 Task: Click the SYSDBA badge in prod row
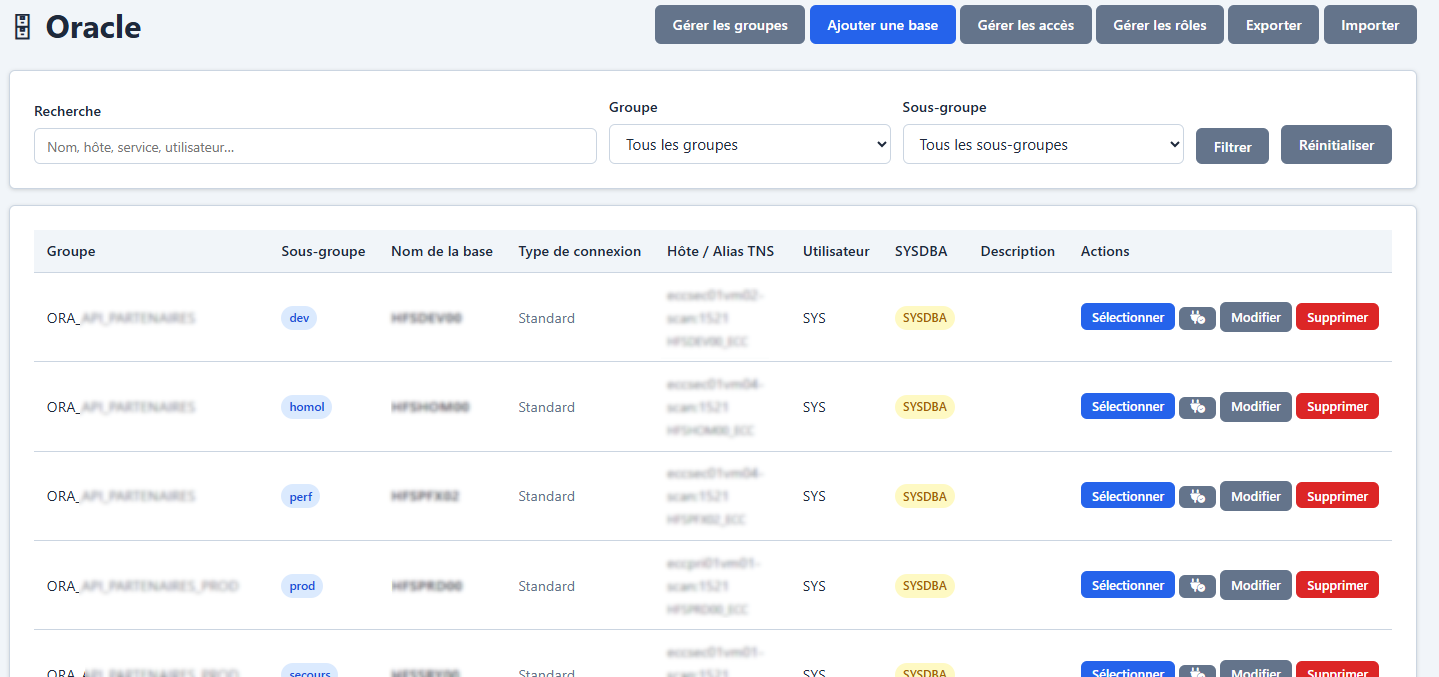925,585
